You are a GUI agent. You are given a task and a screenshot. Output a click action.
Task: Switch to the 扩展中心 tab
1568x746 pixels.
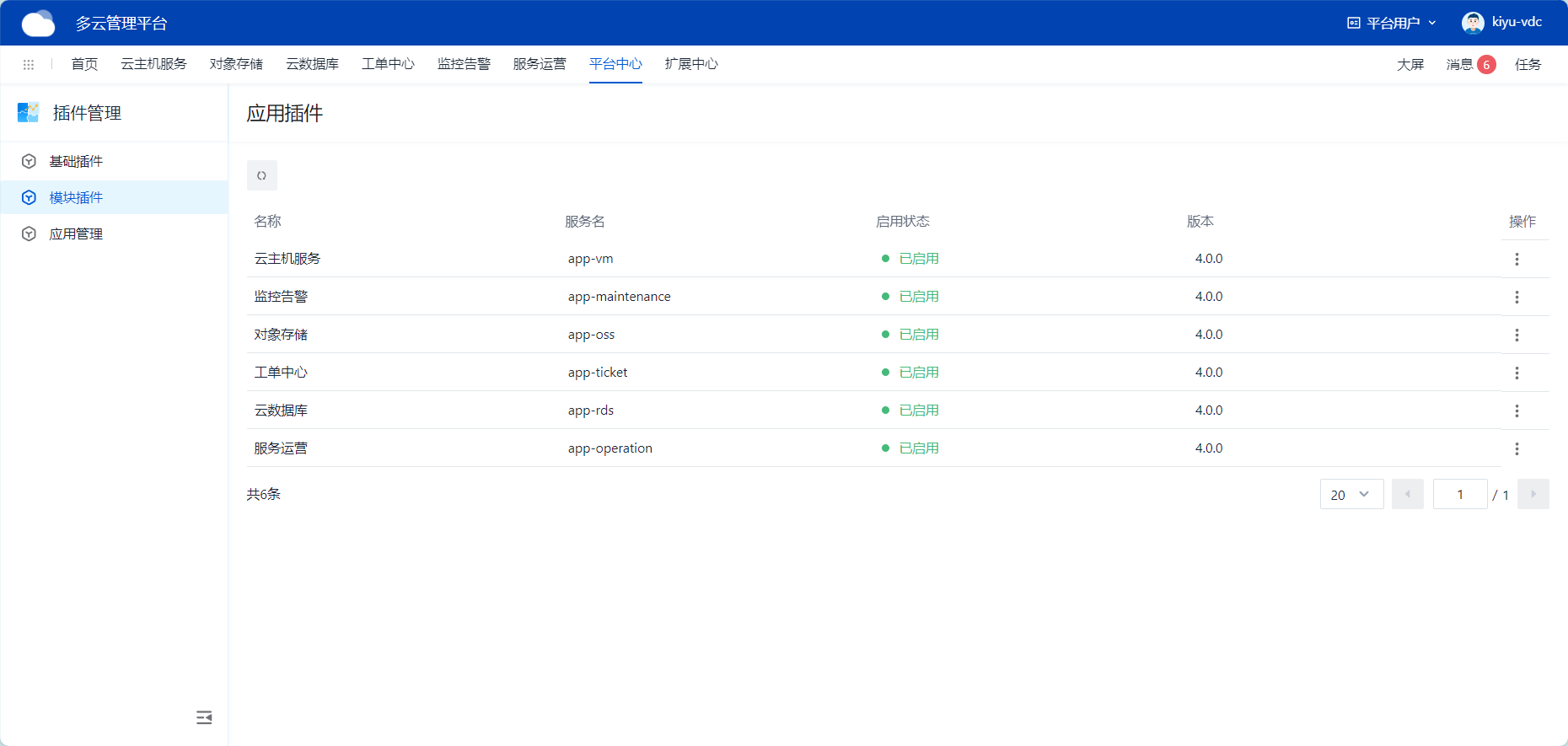690,64
